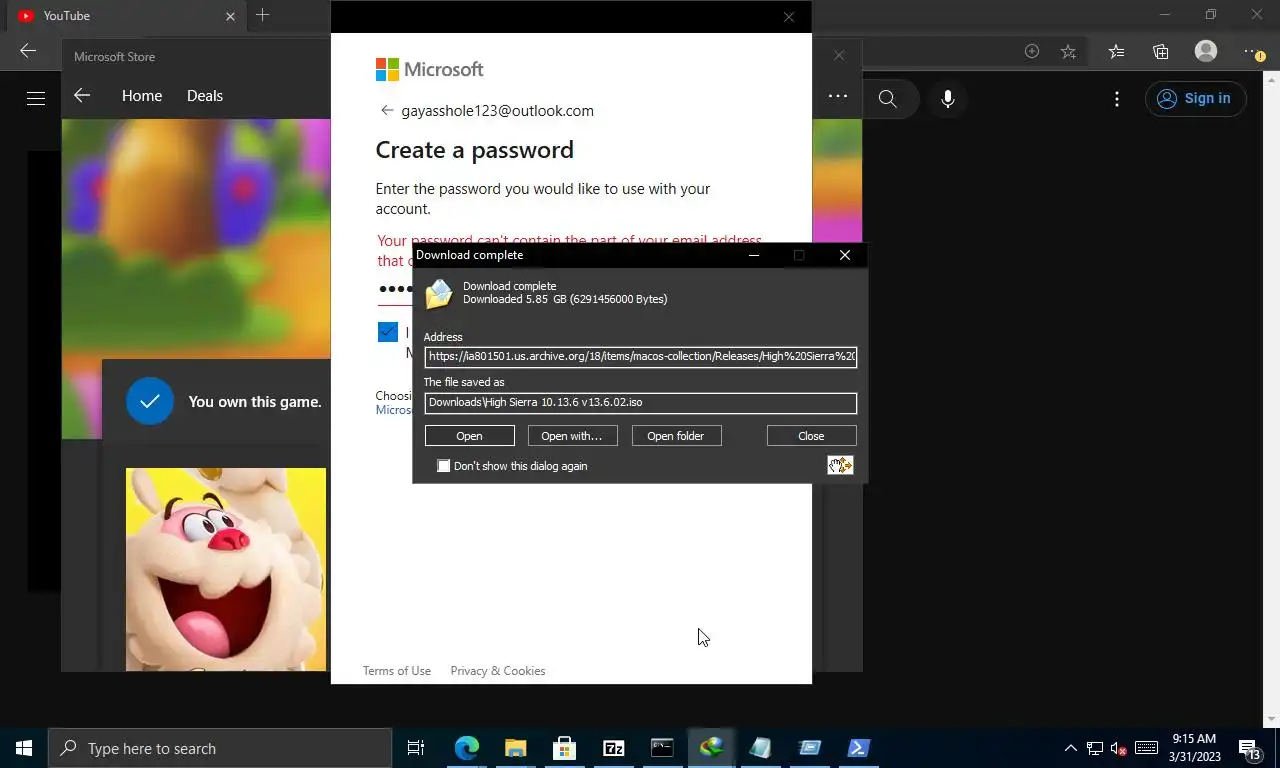Click Close in Download complete dialog
The image size is (1280, 768).
(811, 436)
